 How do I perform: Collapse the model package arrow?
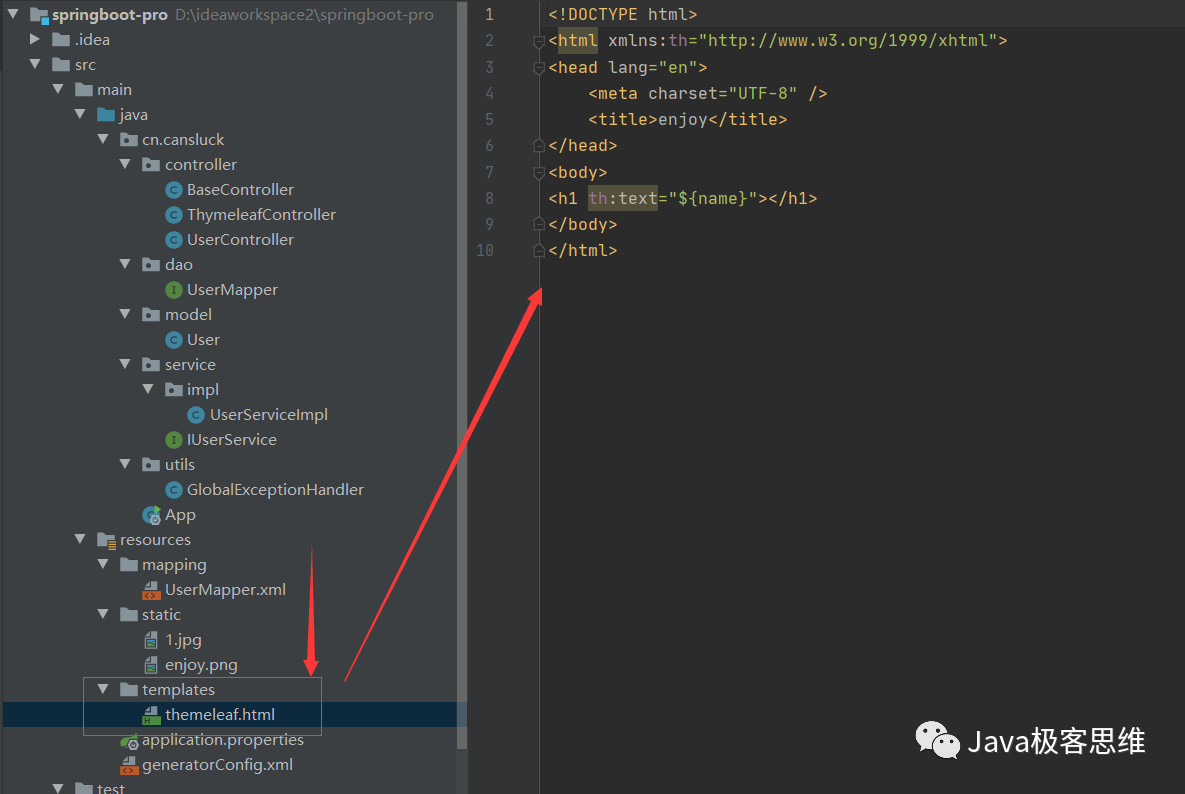[125, 314]
